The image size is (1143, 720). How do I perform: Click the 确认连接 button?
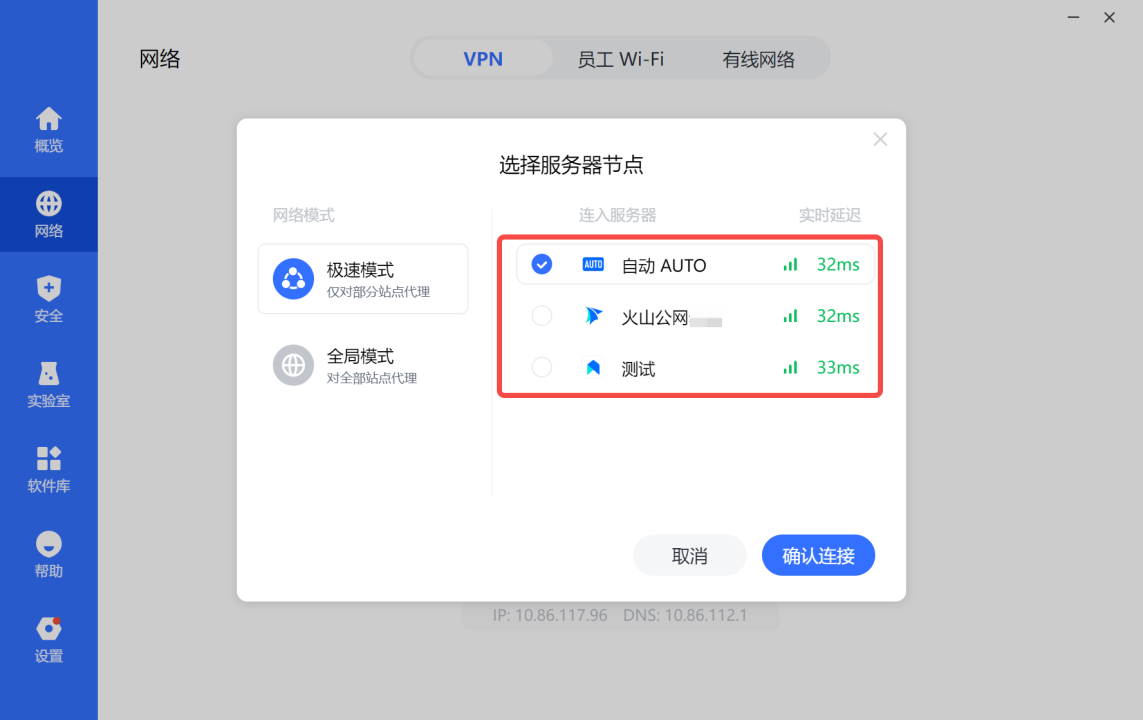click(818, 555)
